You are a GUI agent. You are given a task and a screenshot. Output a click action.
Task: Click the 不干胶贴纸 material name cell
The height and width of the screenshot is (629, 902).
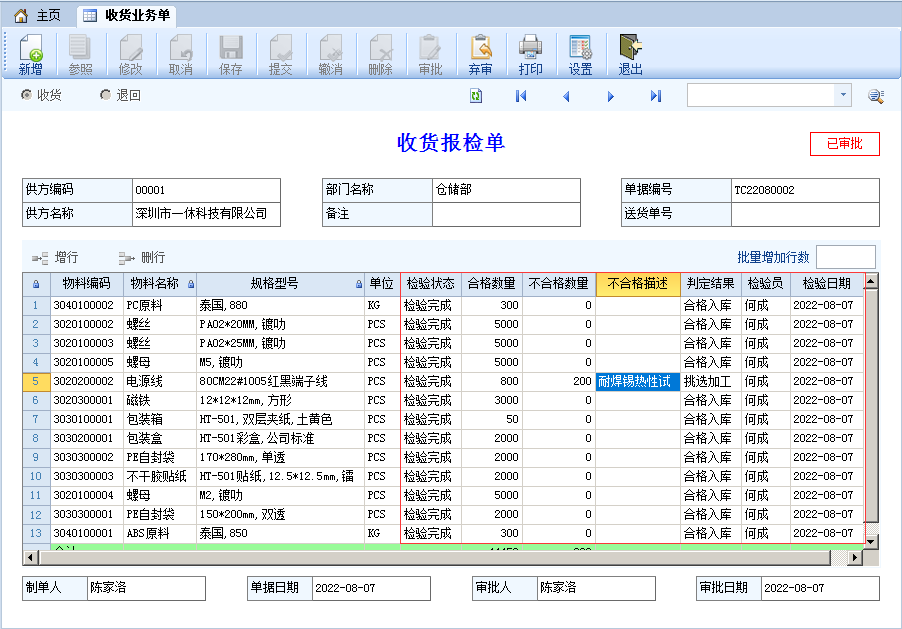(x=159, y=476)
